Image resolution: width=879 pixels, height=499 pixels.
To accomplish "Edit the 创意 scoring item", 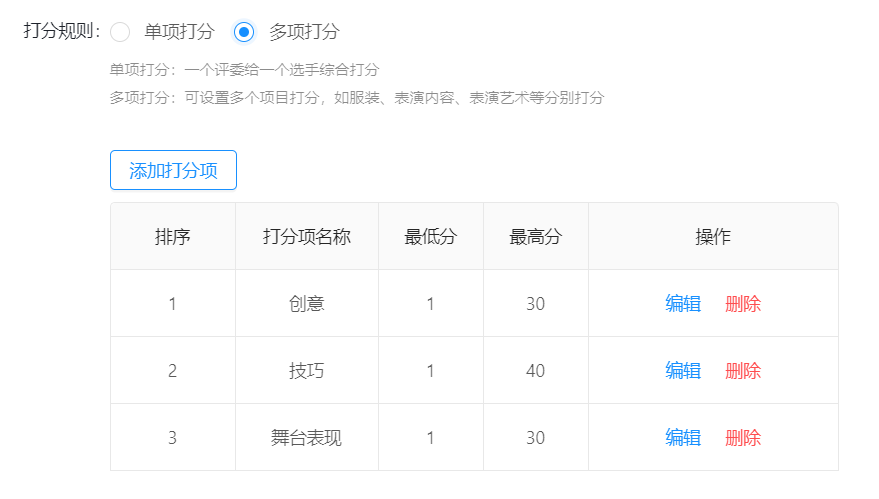I will [683, 303].
